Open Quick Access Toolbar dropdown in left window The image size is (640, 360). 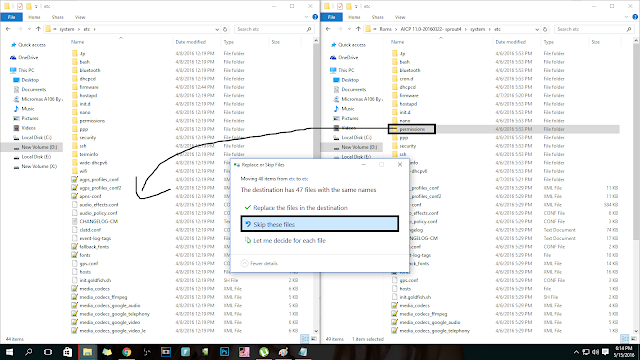[x=36, y=7]
